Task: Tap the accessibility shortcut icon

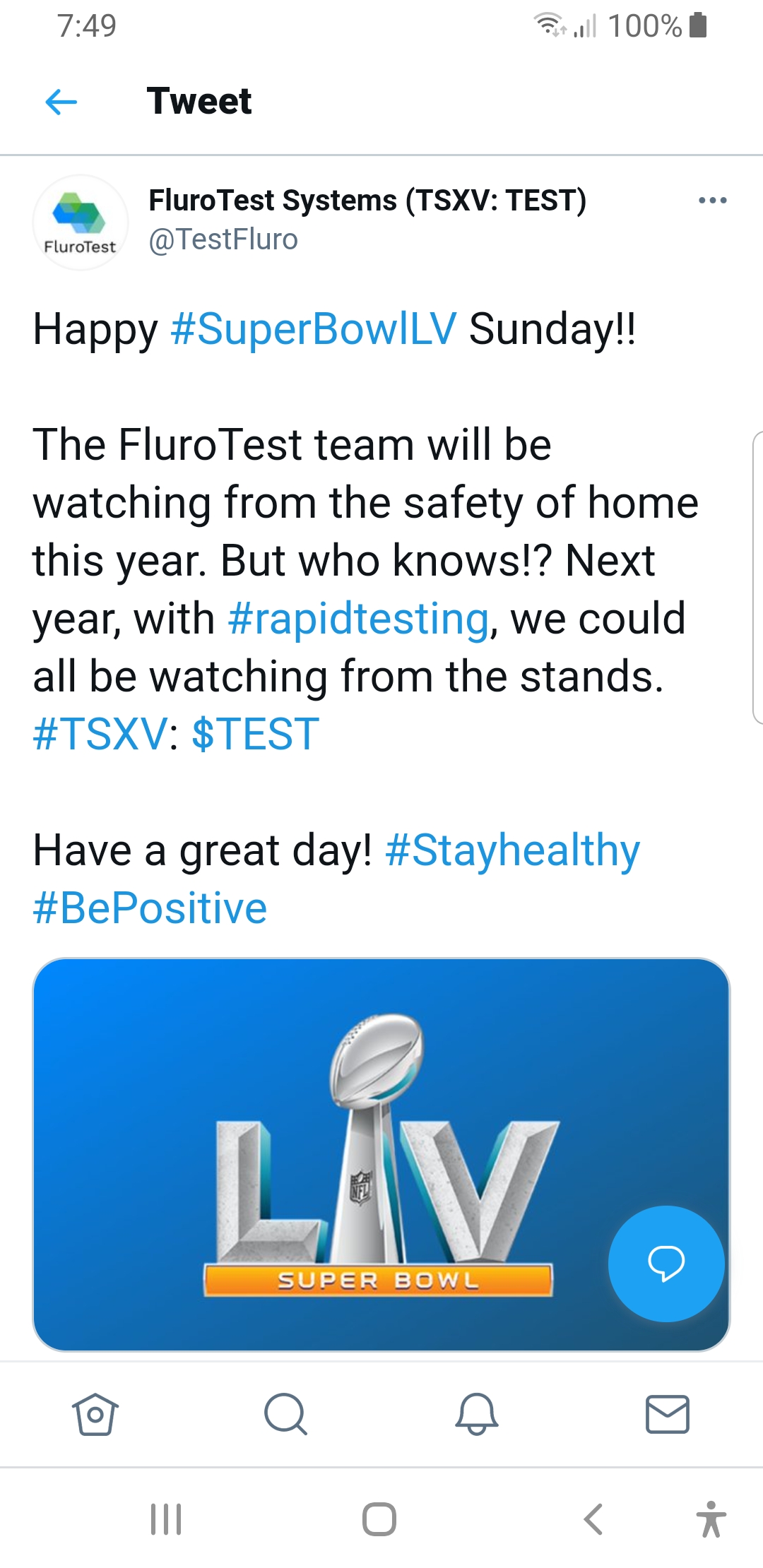Action: pyautogui.click(x=711, y=1519)
